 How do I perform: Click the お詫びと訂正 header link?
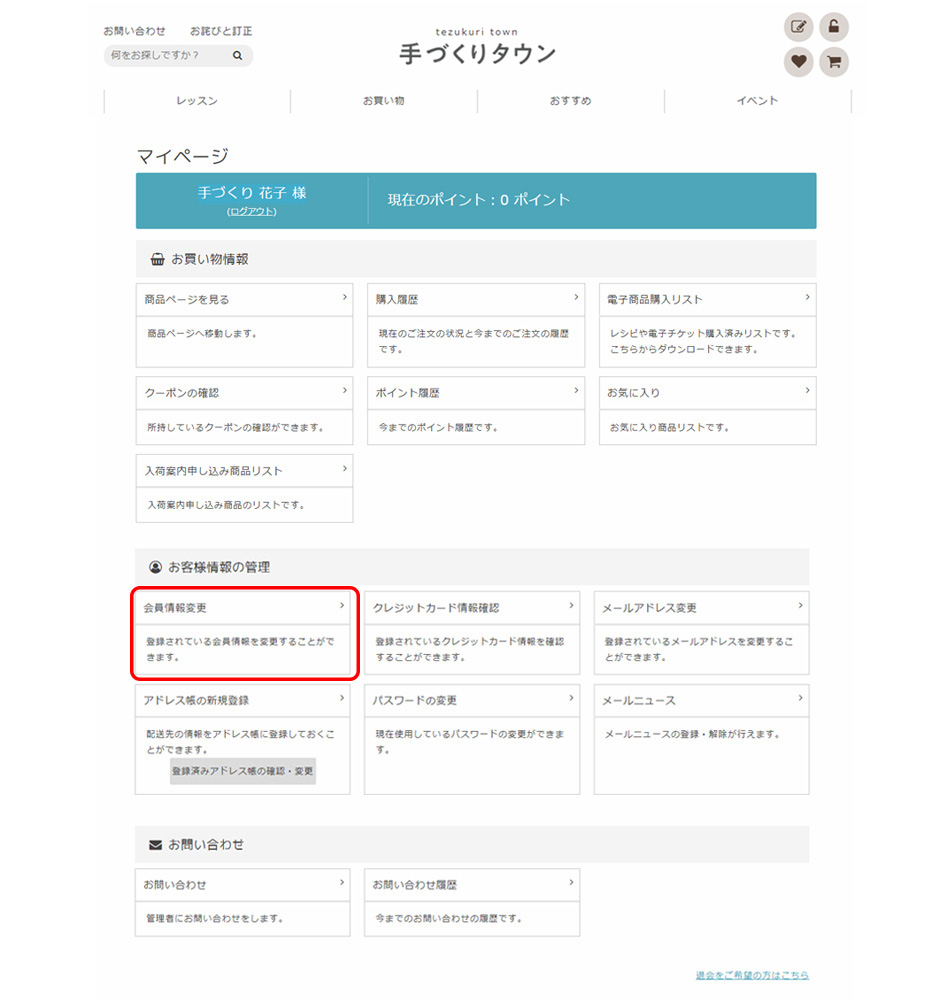click(x=221, y=31)
